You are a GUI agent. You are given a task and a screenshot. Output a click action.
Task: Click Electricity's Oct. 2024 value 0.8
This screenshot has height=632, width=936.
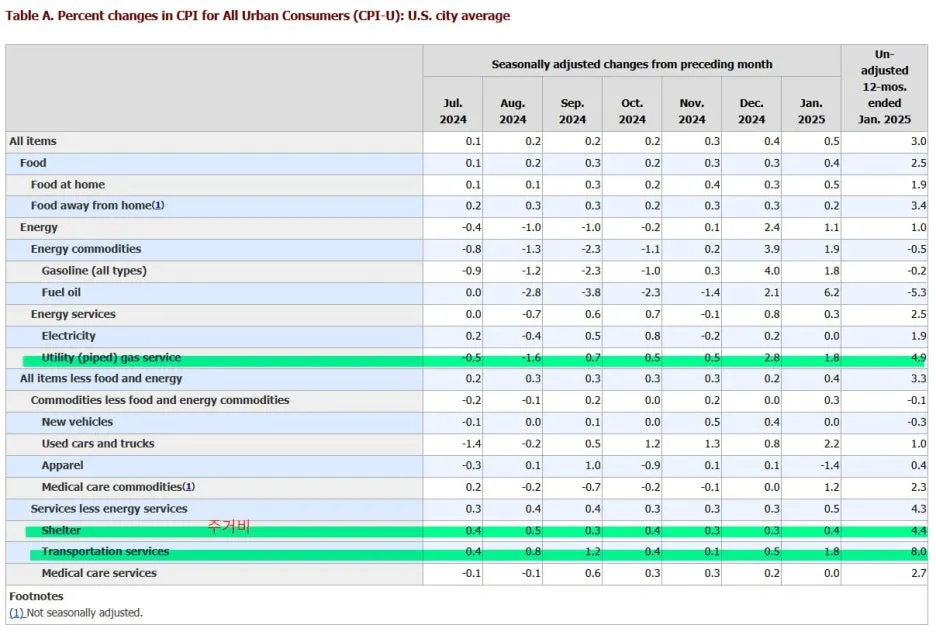point(652,335)
